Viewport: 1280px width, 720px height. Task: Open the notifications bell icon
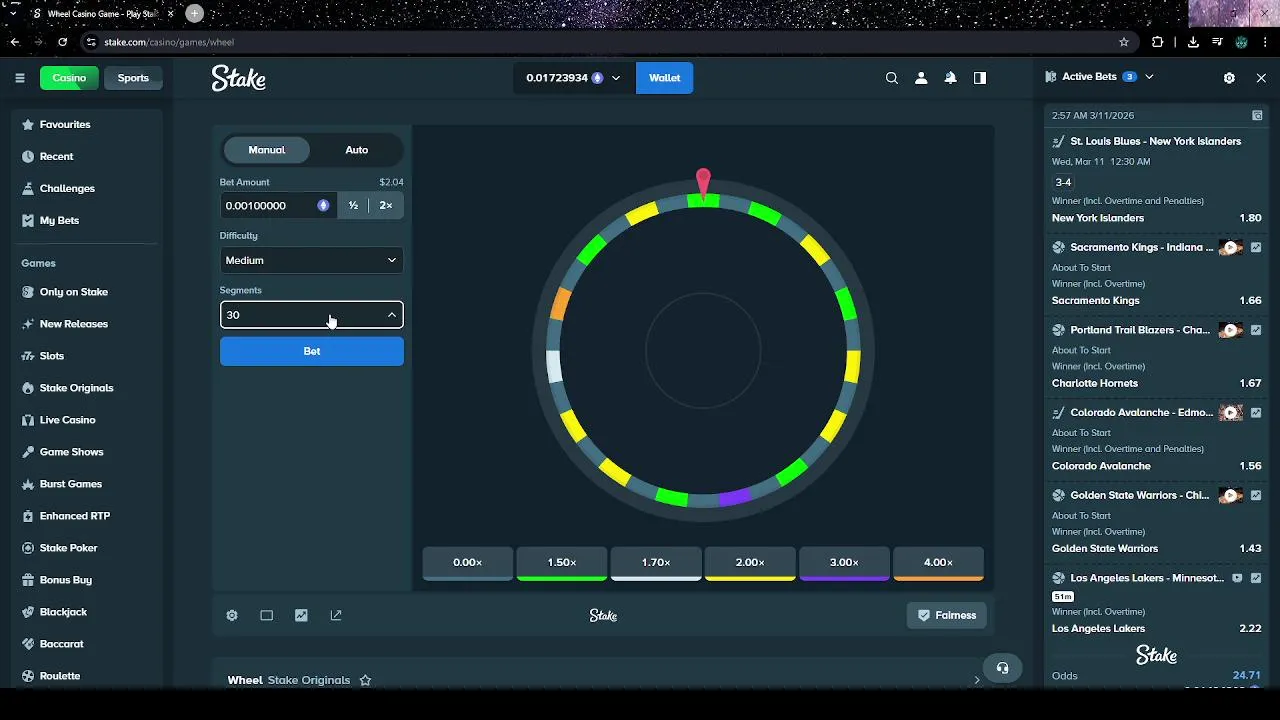951,78
